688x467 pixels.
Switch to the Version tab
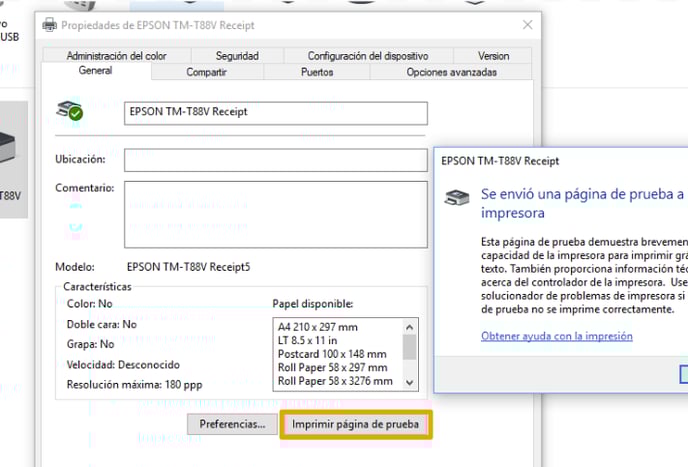[493, 56]
